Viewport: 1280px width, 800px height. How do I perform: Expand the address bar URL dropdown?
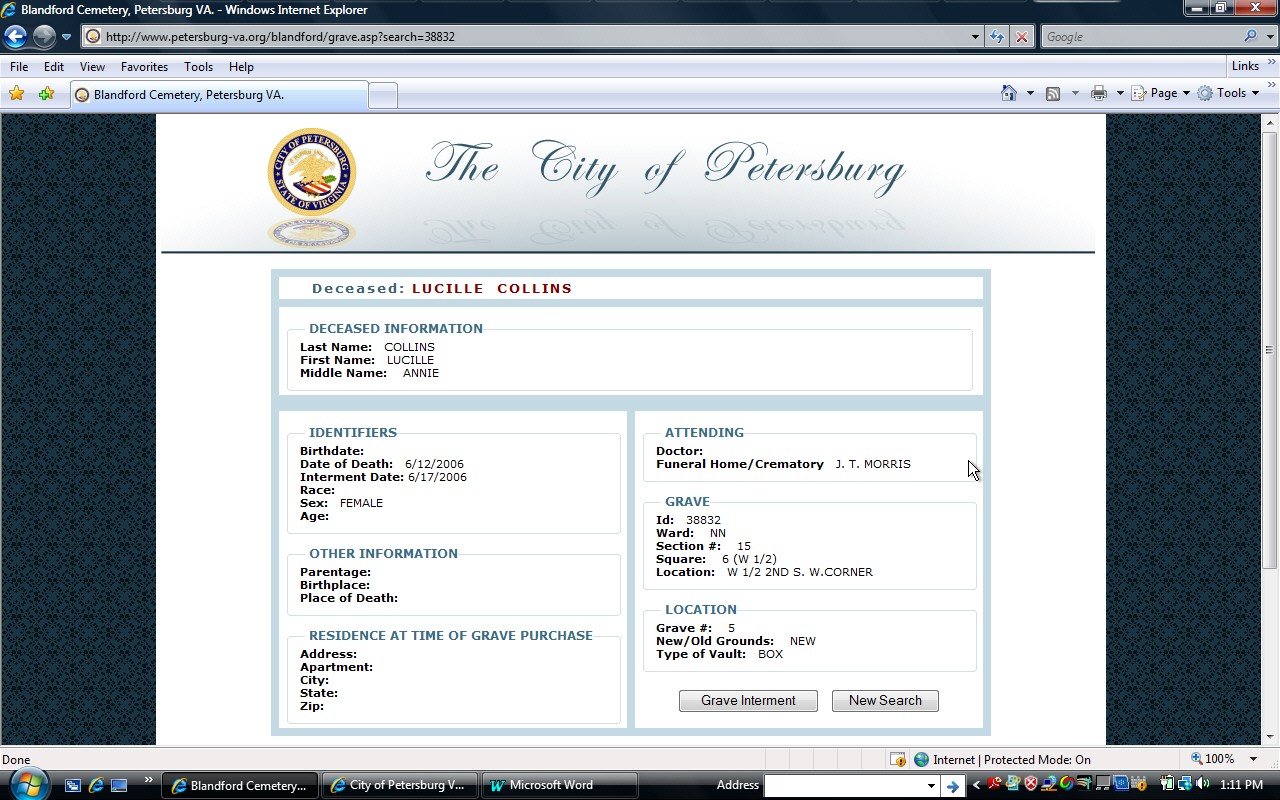(976, 37)
